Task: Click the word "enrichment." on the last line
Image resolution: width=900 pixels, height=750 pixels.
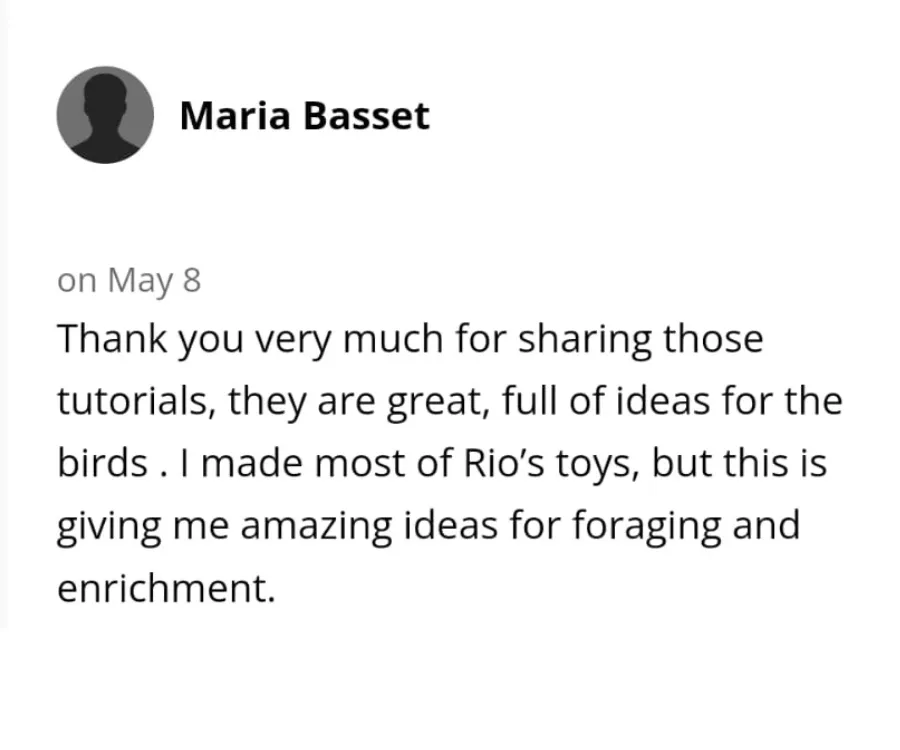Action: pyautogui.click(x=165, y=588)
